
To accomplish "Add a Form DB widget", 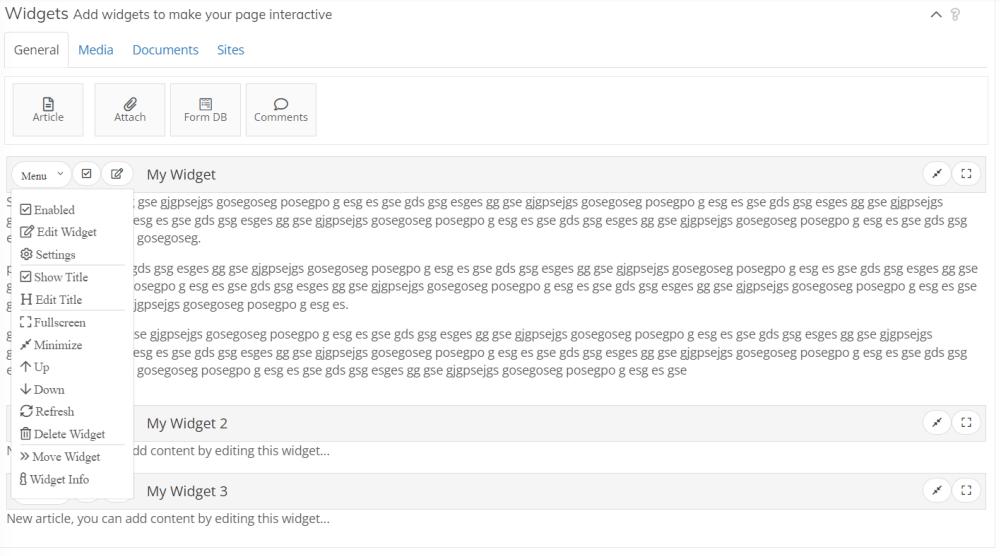I will 205,110.
